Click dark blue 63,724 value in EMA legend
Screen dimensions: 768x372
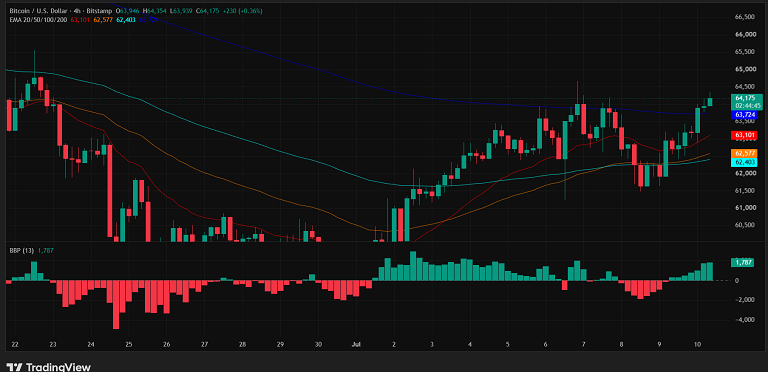coord(149,20)
